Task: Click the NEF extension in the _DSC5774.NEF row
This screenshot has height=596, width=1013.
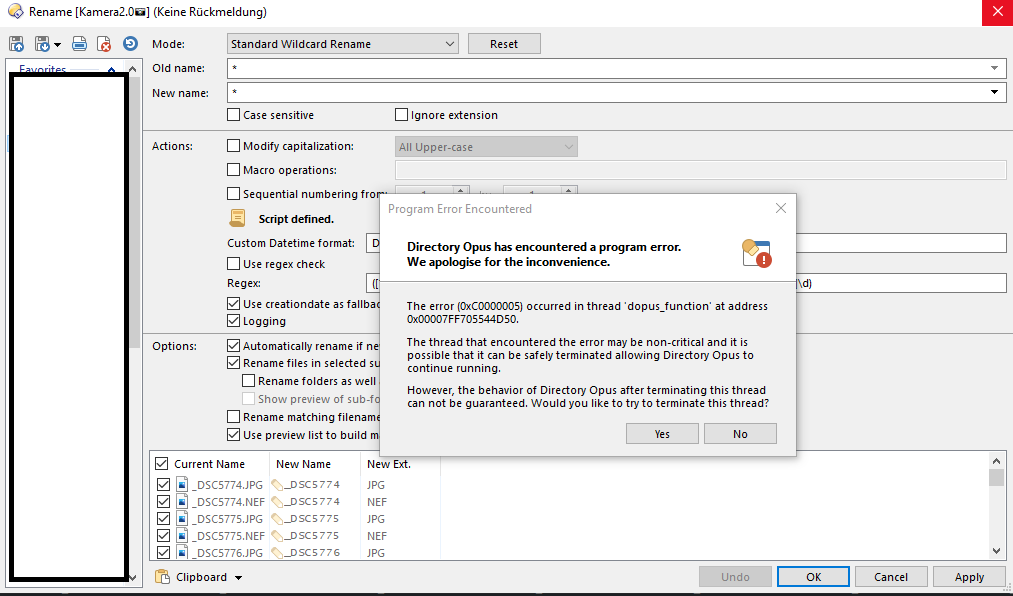Action: coord(377,502)
